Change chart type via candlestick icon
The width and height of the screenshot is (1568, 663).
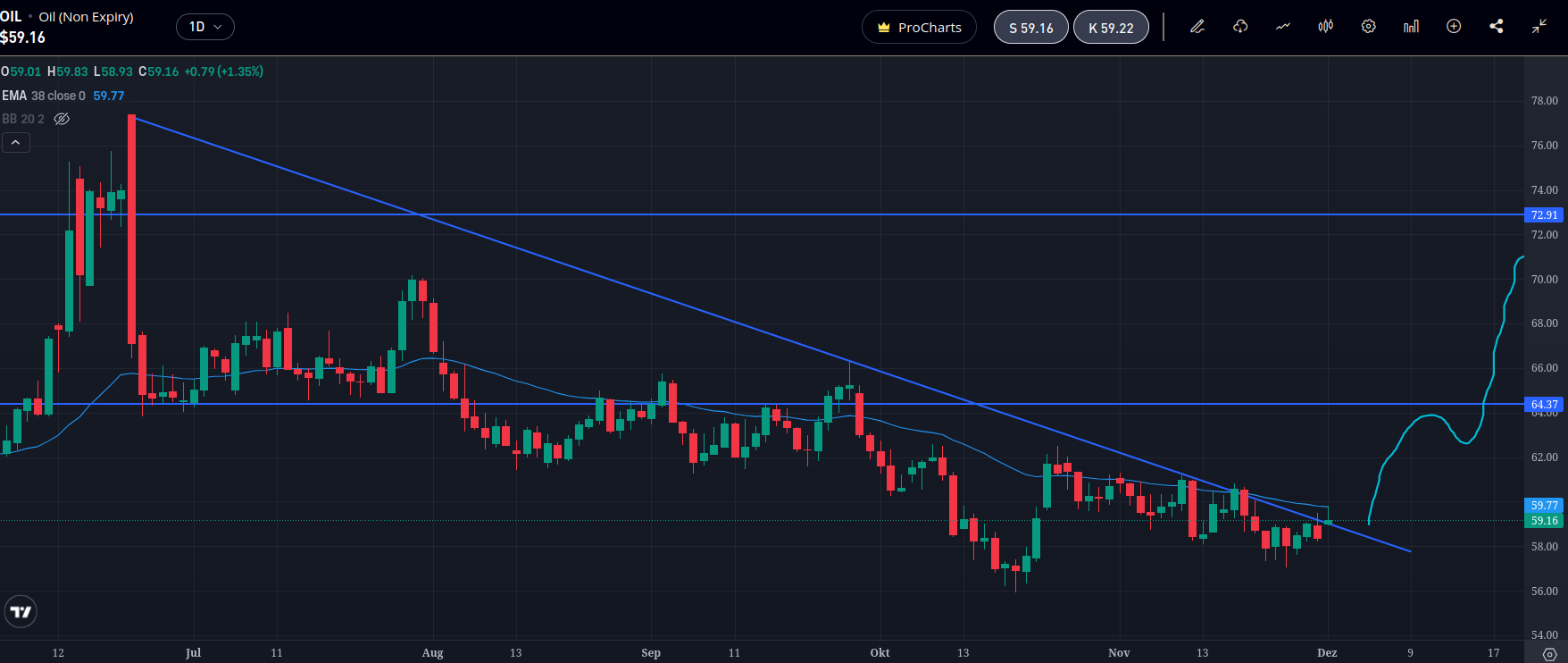tap(1326, 27)
